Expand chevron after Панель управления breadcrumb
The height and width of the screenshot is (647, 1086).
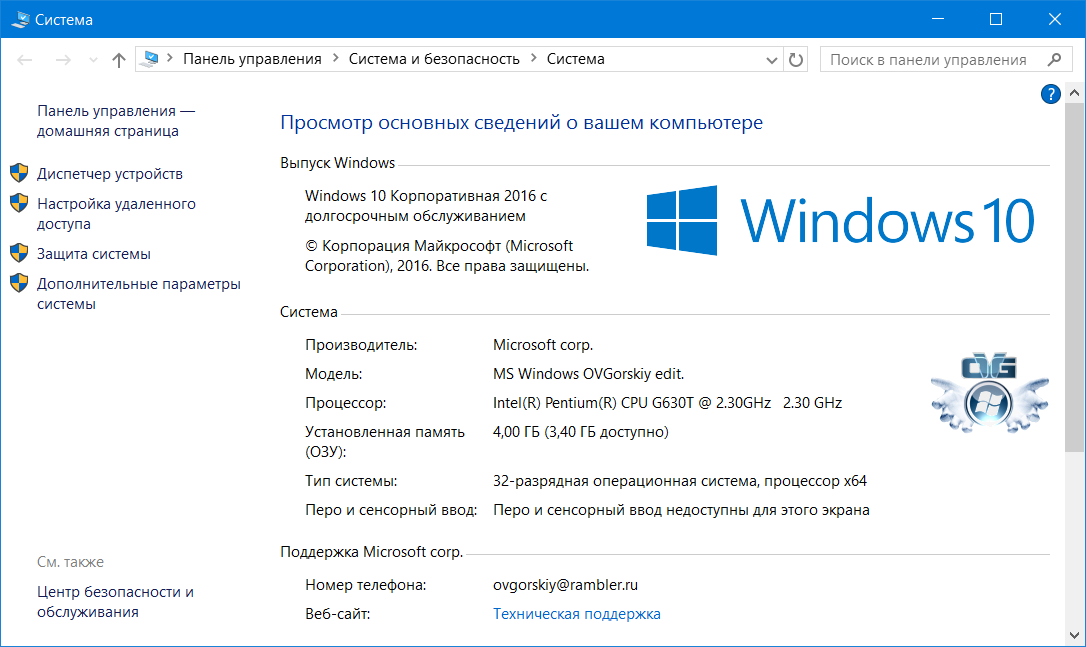click(335, 59)
